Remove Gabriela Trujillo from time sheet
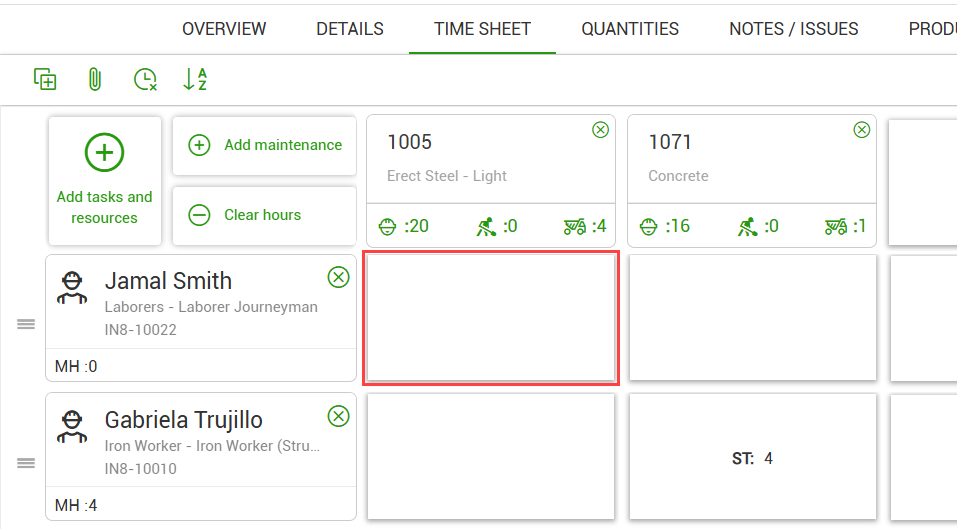Viewport: 957px width, 529px height. point(339,416)
